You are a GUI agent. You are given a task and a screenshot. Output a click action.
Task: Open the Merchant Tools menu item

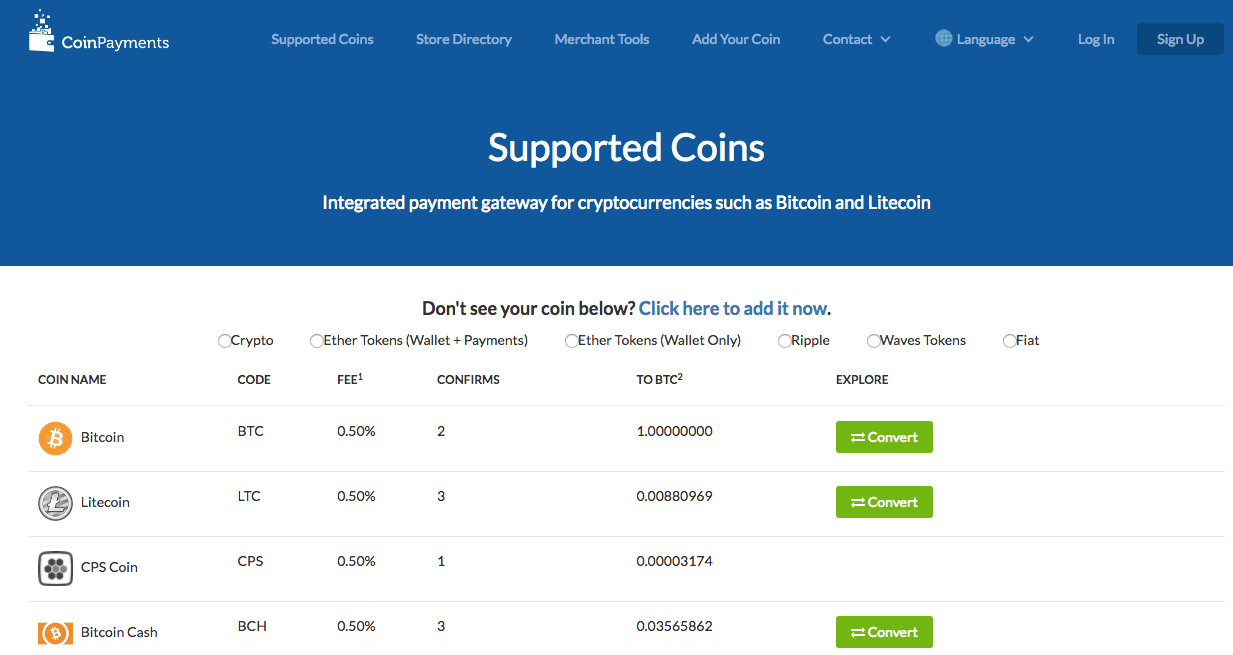602,39
